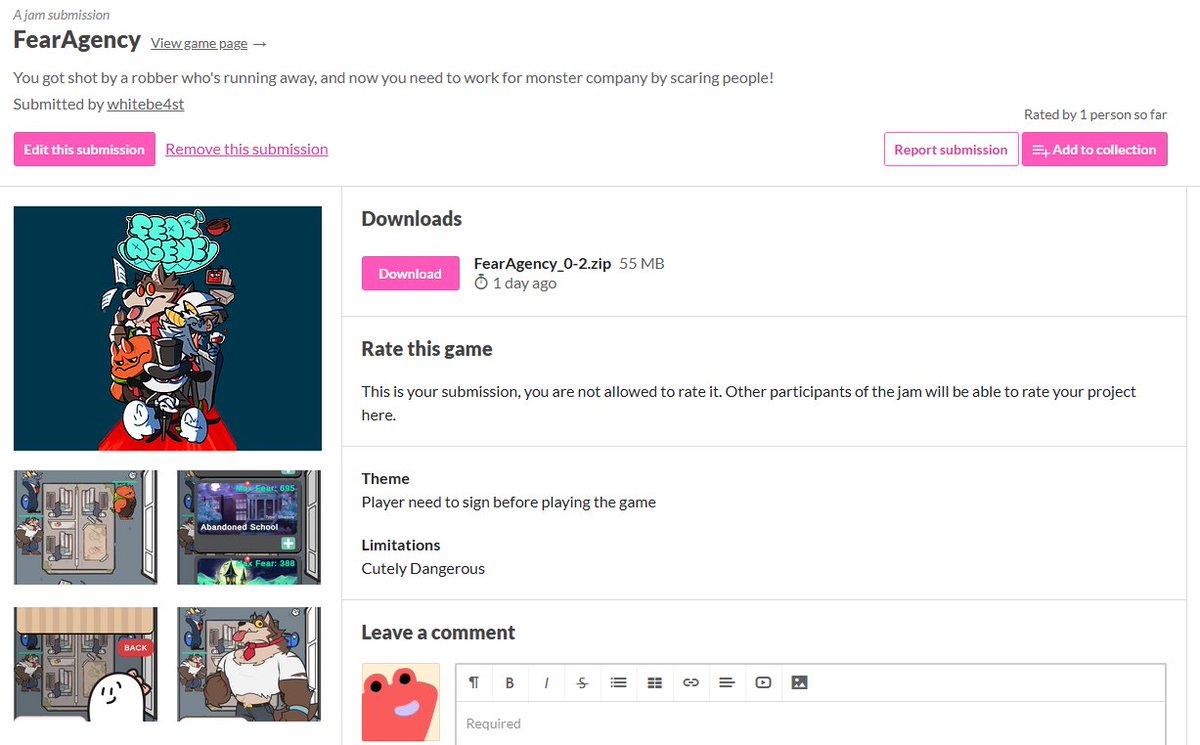Open the werewolf character screenshot thumbnail
This screenshot has width=1200, height=745.
[x=249, y=664]
